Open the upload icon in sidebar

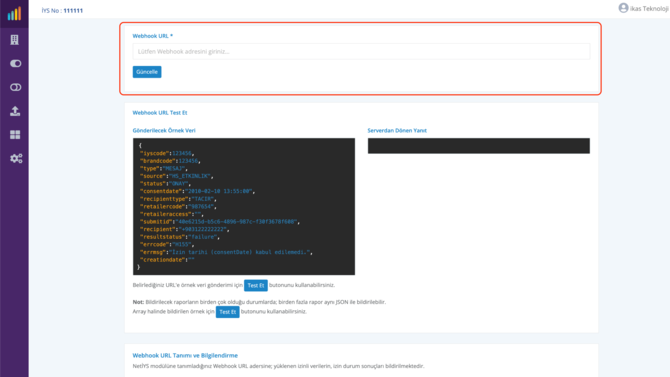click(x=15, y=111)
